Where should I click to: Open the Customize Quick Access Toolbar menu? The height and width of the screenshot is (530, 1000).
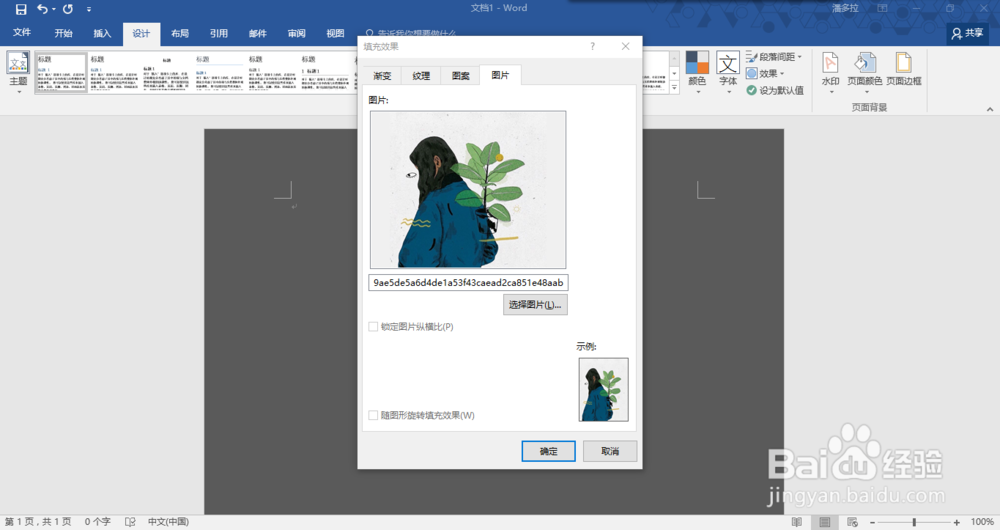(x=89, y=9)
